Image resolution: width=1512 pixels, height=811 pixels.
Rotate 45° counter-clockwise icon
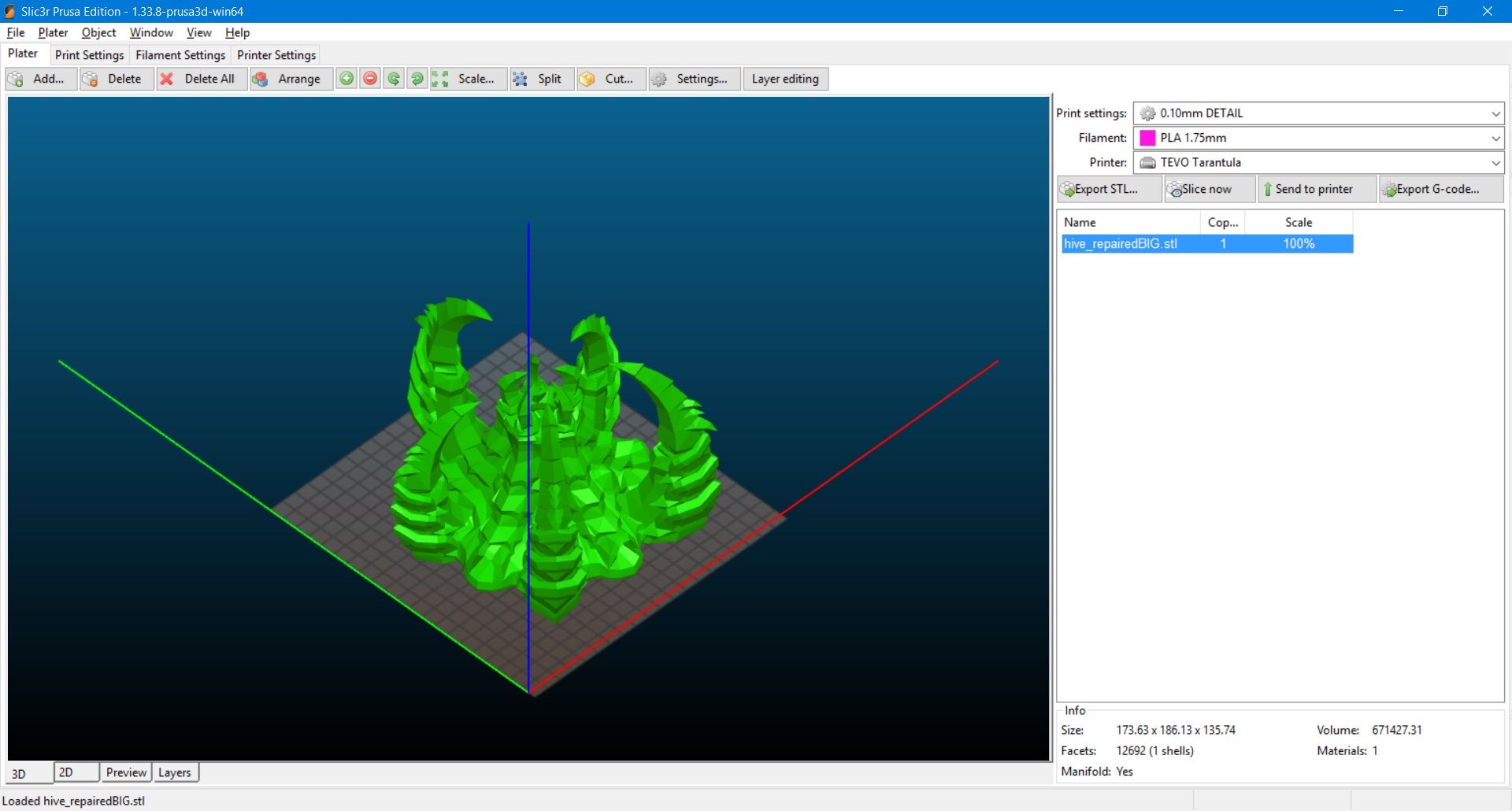coord(394,79)
